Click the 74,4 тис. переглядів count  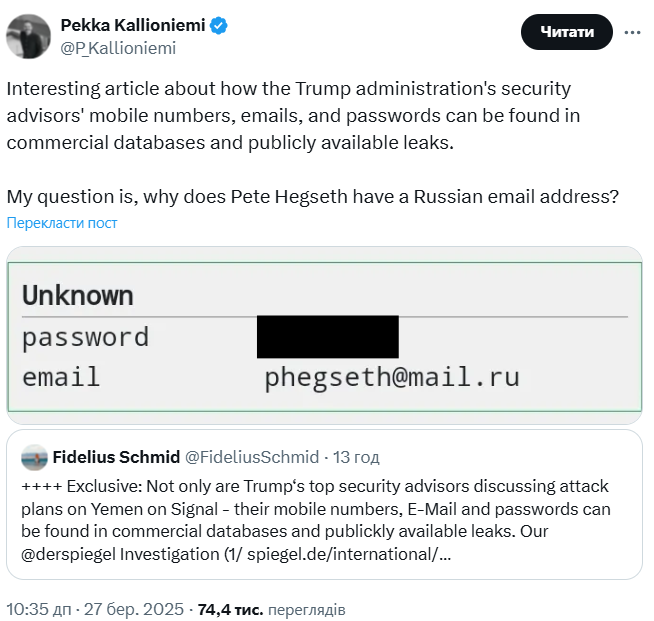point(271,607)
